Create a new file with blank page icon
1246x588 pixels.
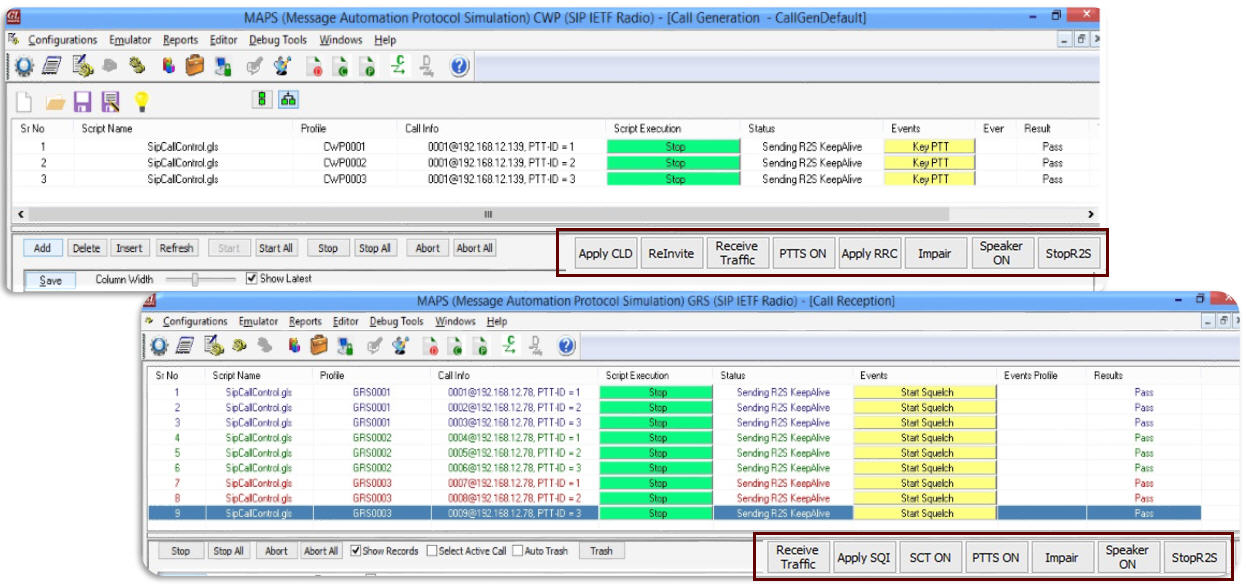pos(25,101)
